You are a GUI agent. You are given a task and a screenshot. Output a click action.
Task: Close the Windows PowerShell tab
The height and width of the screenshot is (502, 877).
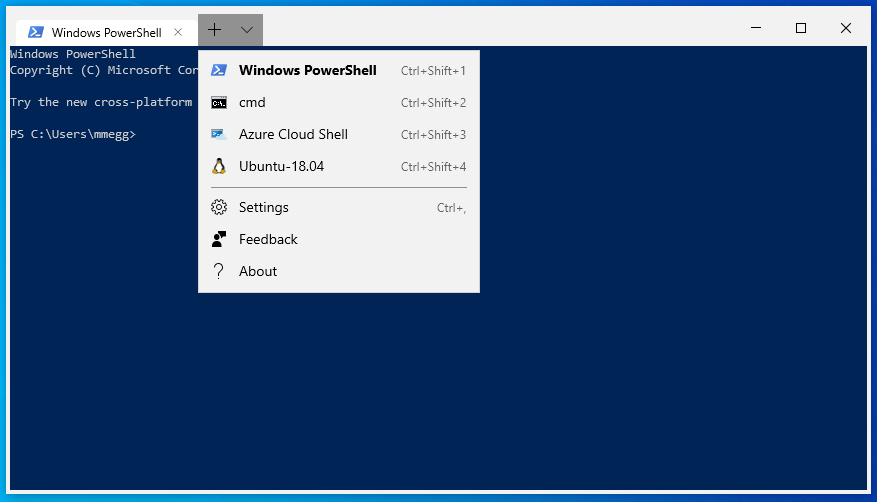178,32
